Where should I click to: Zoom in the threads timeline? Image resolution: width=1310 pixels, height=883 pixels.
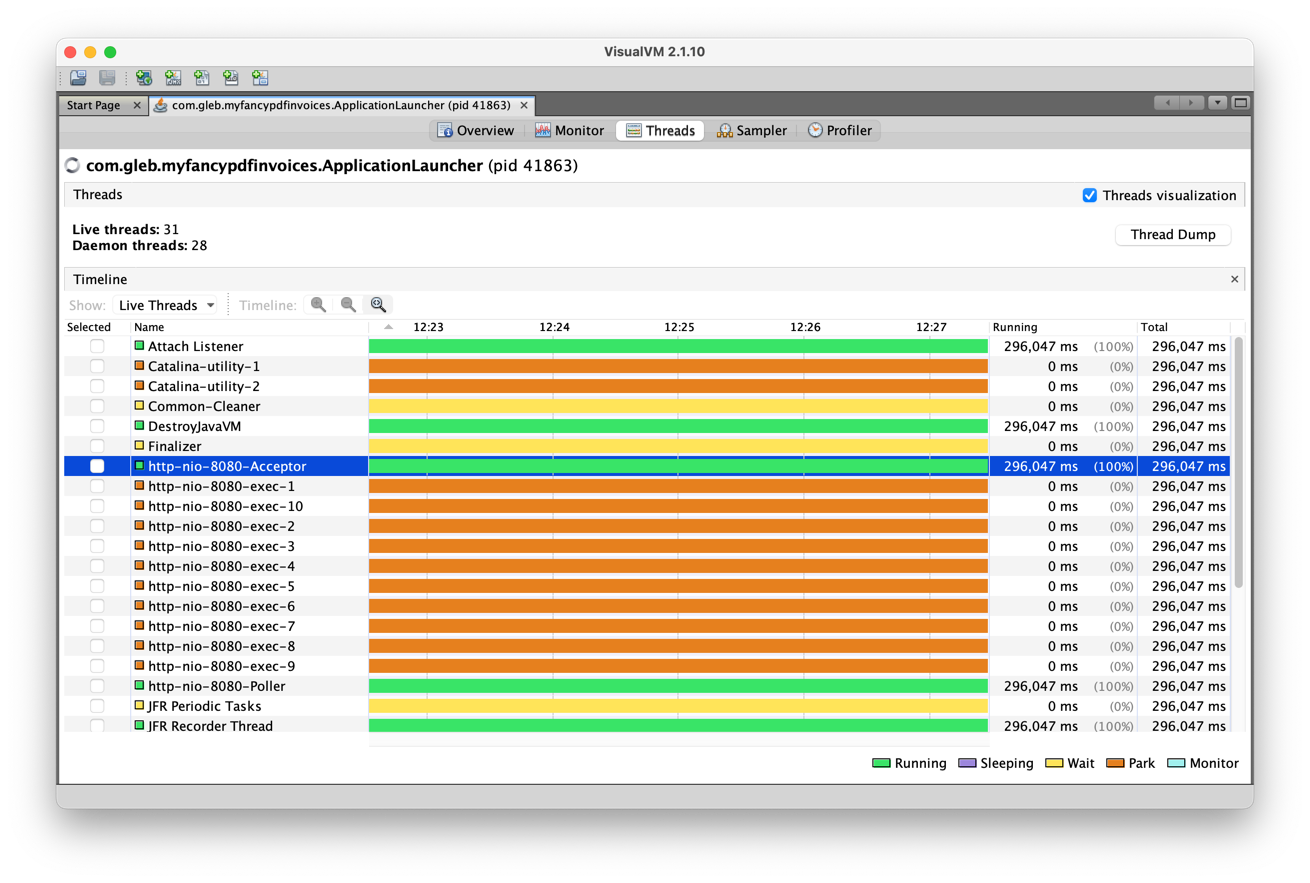318,305
